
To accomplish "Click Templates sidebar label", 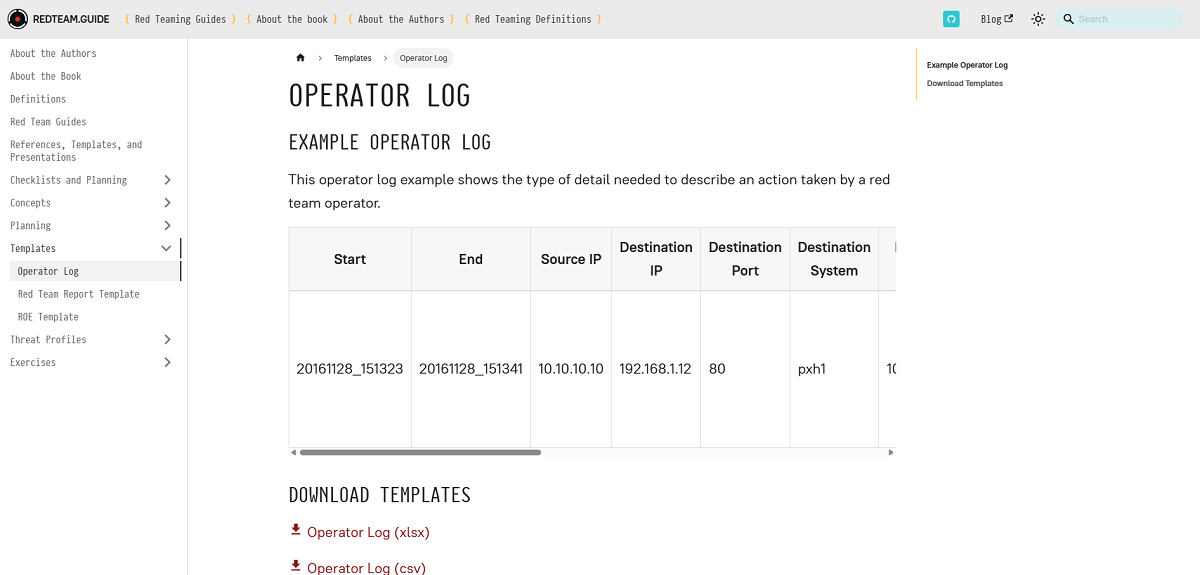I will coord(33,248).
